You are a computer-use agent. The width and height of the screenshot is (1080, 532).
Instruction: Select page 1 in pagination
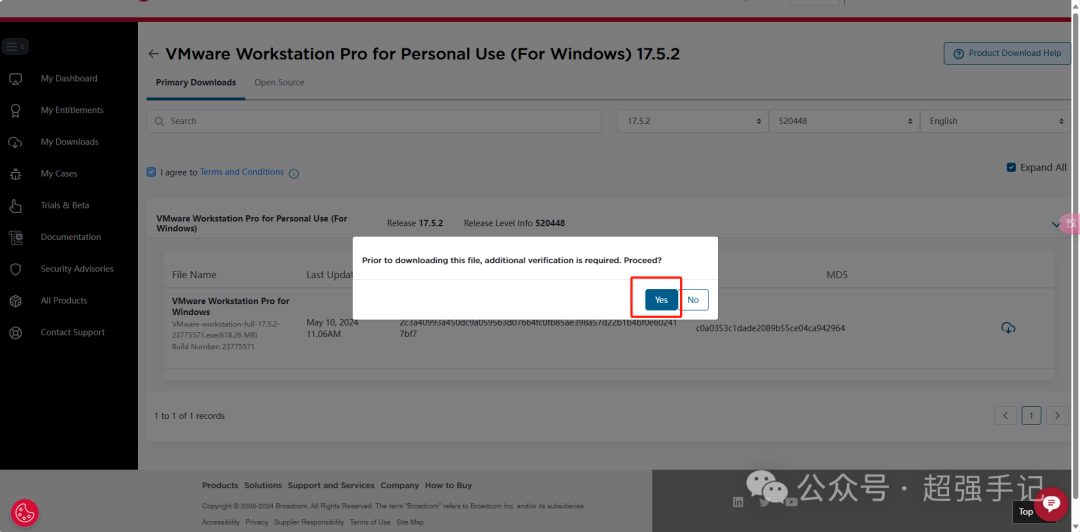(1031, 416)
